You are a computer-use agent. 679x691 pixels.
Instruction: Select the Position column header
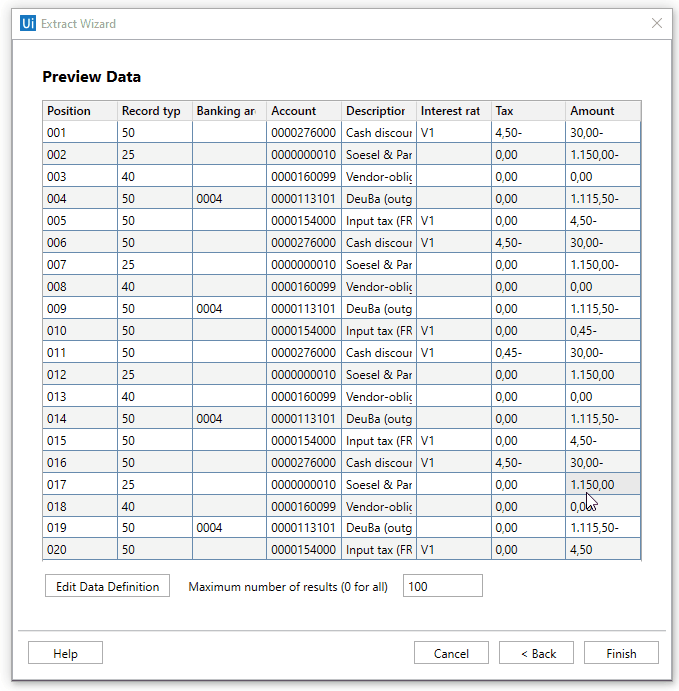(x=80, y=111)
